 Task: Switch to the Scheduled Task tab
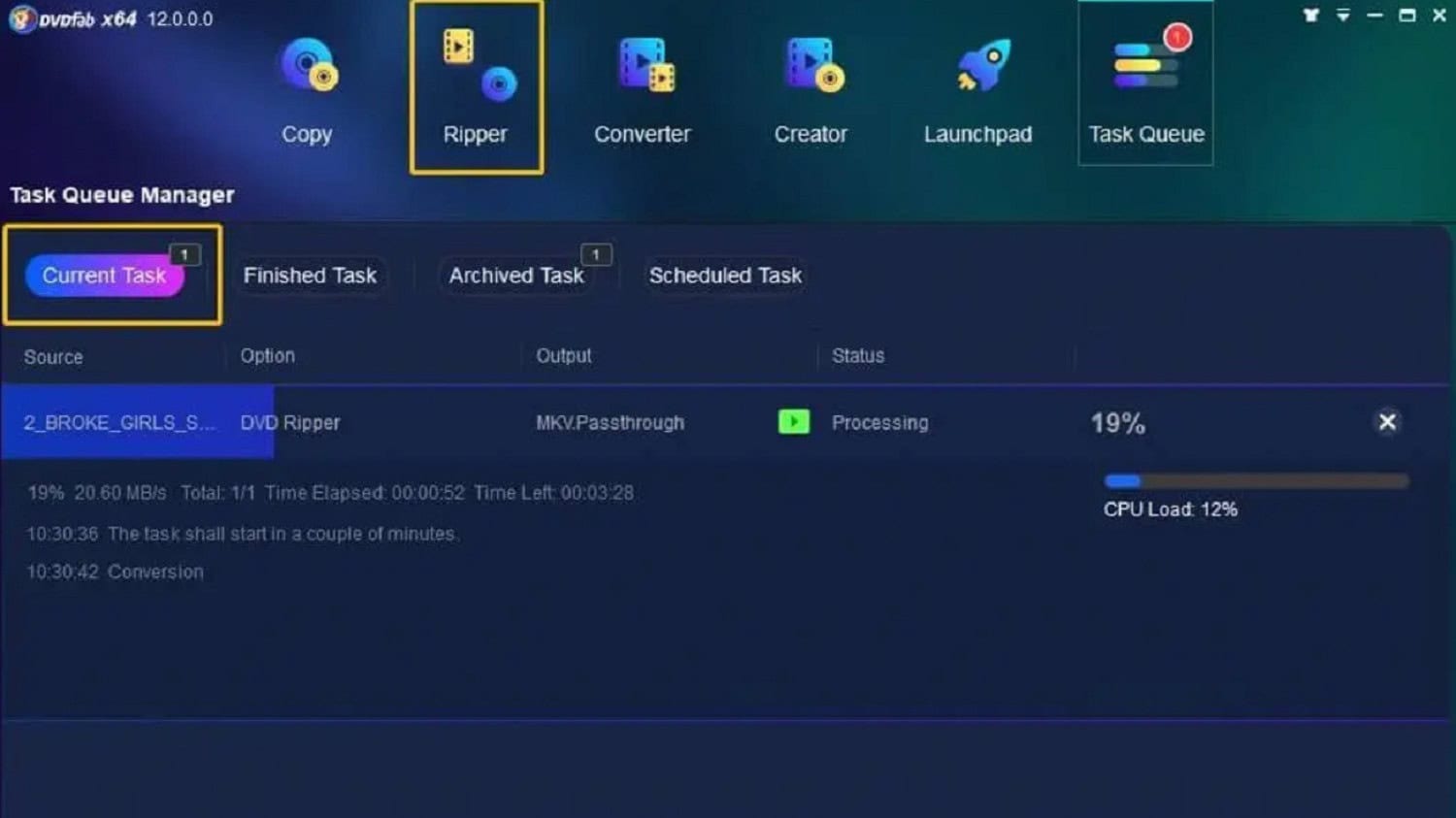point(726,276)
